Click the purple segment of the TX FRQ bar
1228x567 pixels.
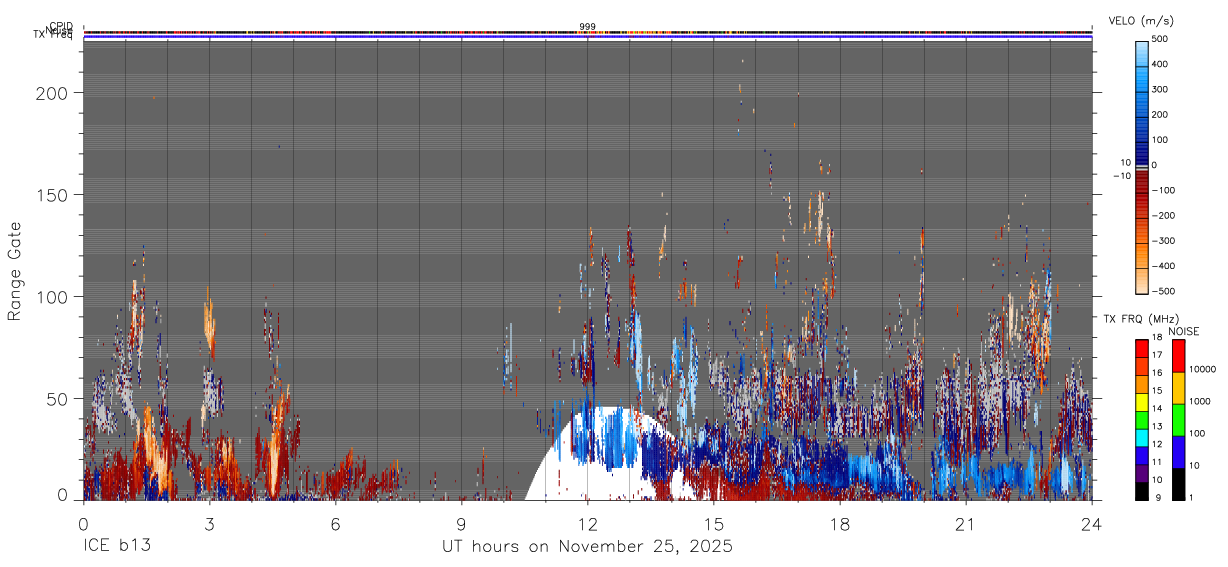(1142, 472)
